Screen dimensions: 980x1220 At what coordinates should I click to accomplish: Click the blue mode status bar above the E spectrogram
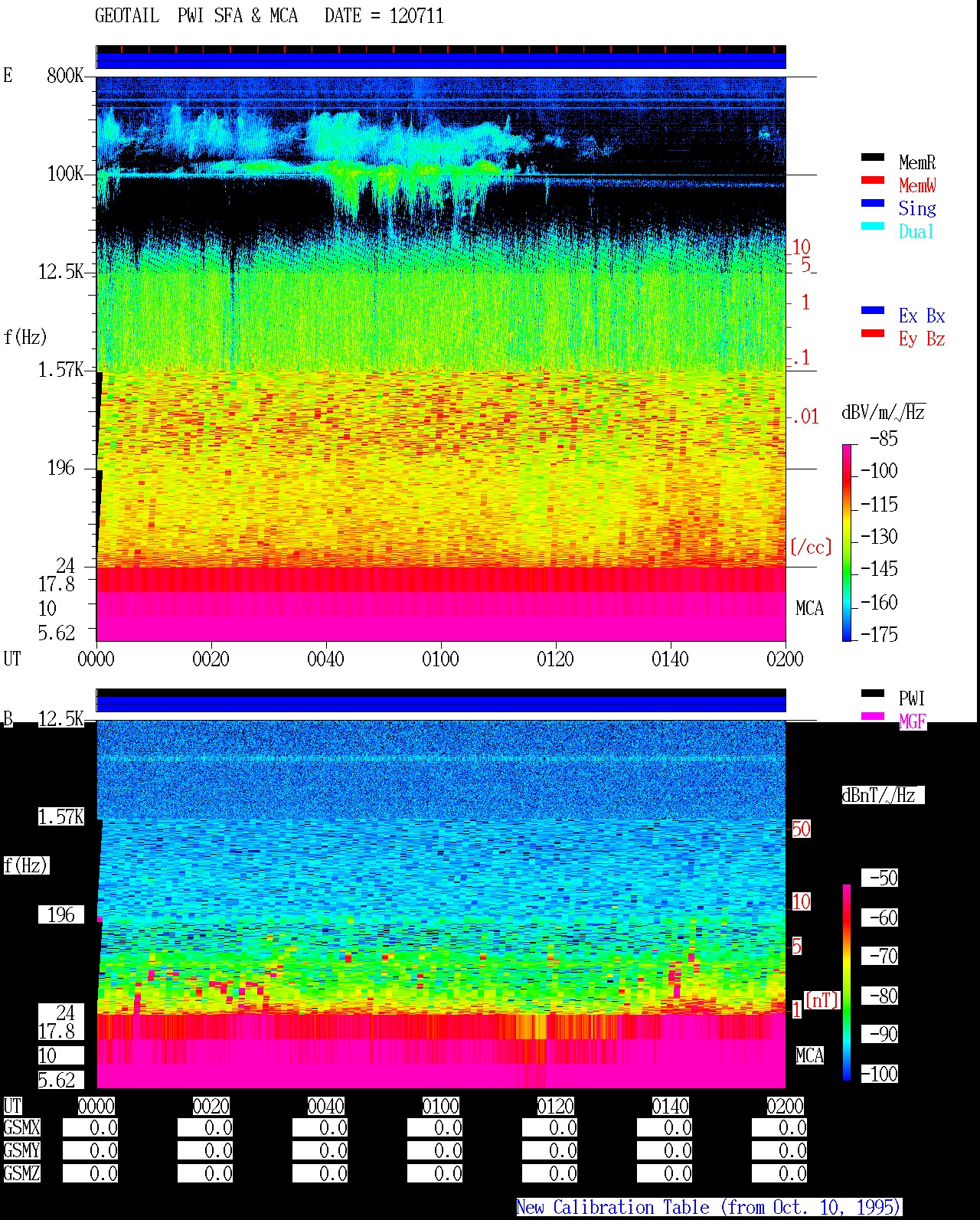(x=441, y=61)
